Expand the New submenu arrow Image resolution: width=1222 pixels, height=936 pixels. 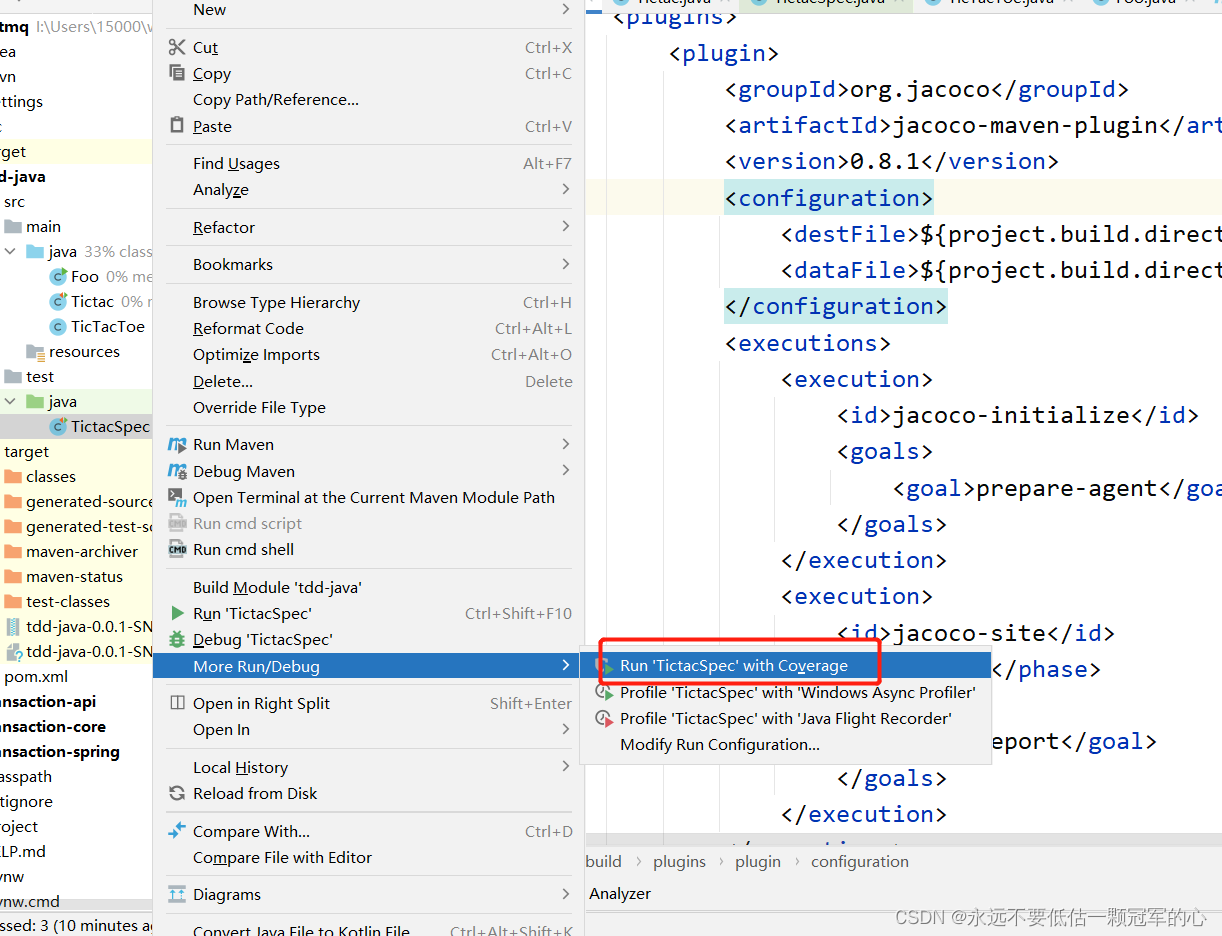[566, 9]
